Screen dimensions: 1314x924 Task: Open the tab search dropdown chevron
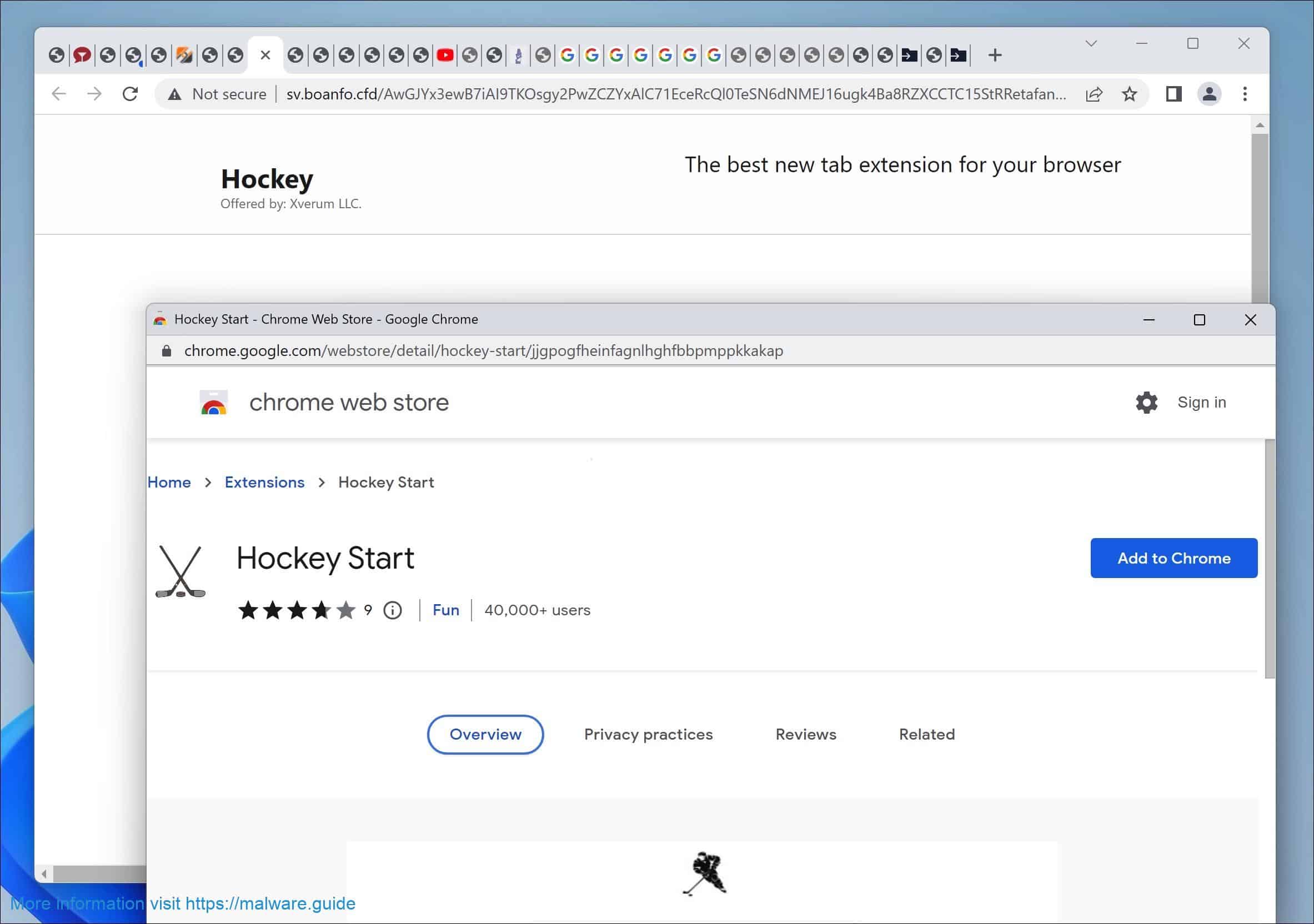[x=1091, y=43]
